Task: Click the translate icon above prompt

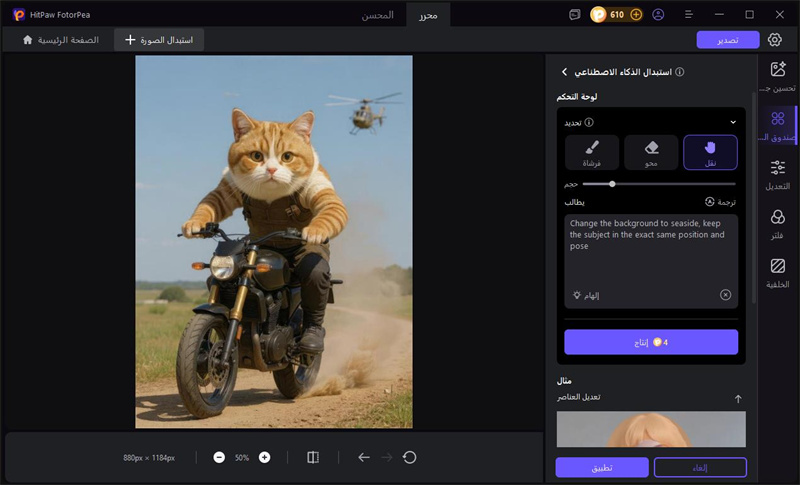Action: tap(709, 202)
